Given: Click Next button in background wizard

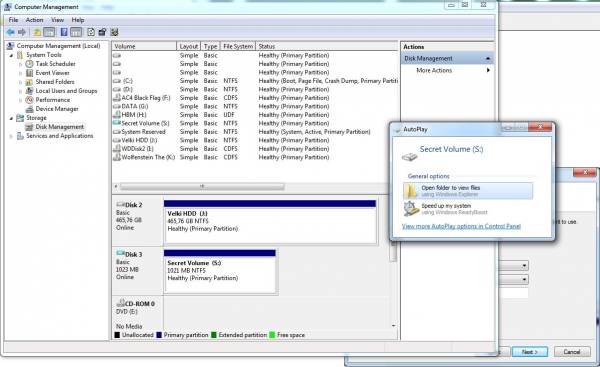Looking at the screenshot, I should [530, 352].
